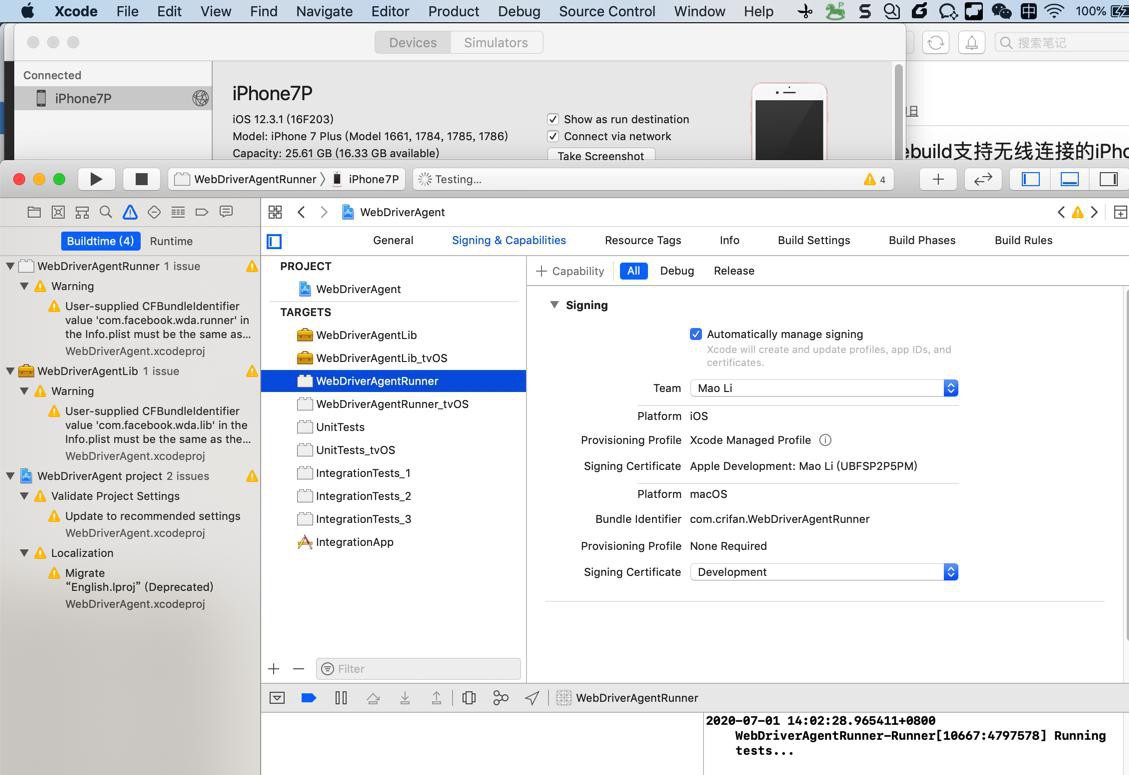Toggle Show as run destination checkbox
This screenshot has width=1129, height=775.
(x=553, y=119)
